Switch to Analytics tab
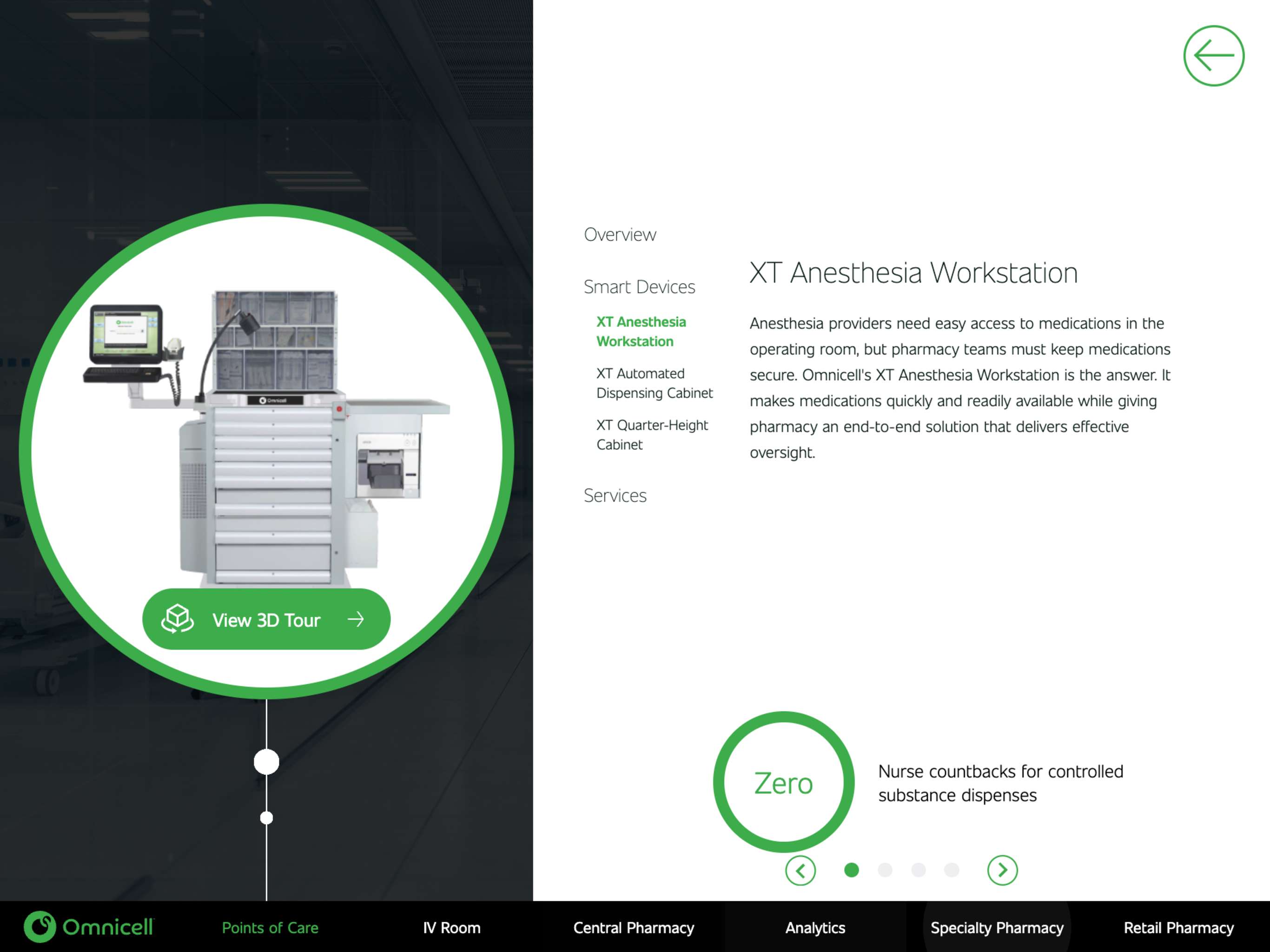Viewport: 1270px width, 952px height. [x=815, y=928]
